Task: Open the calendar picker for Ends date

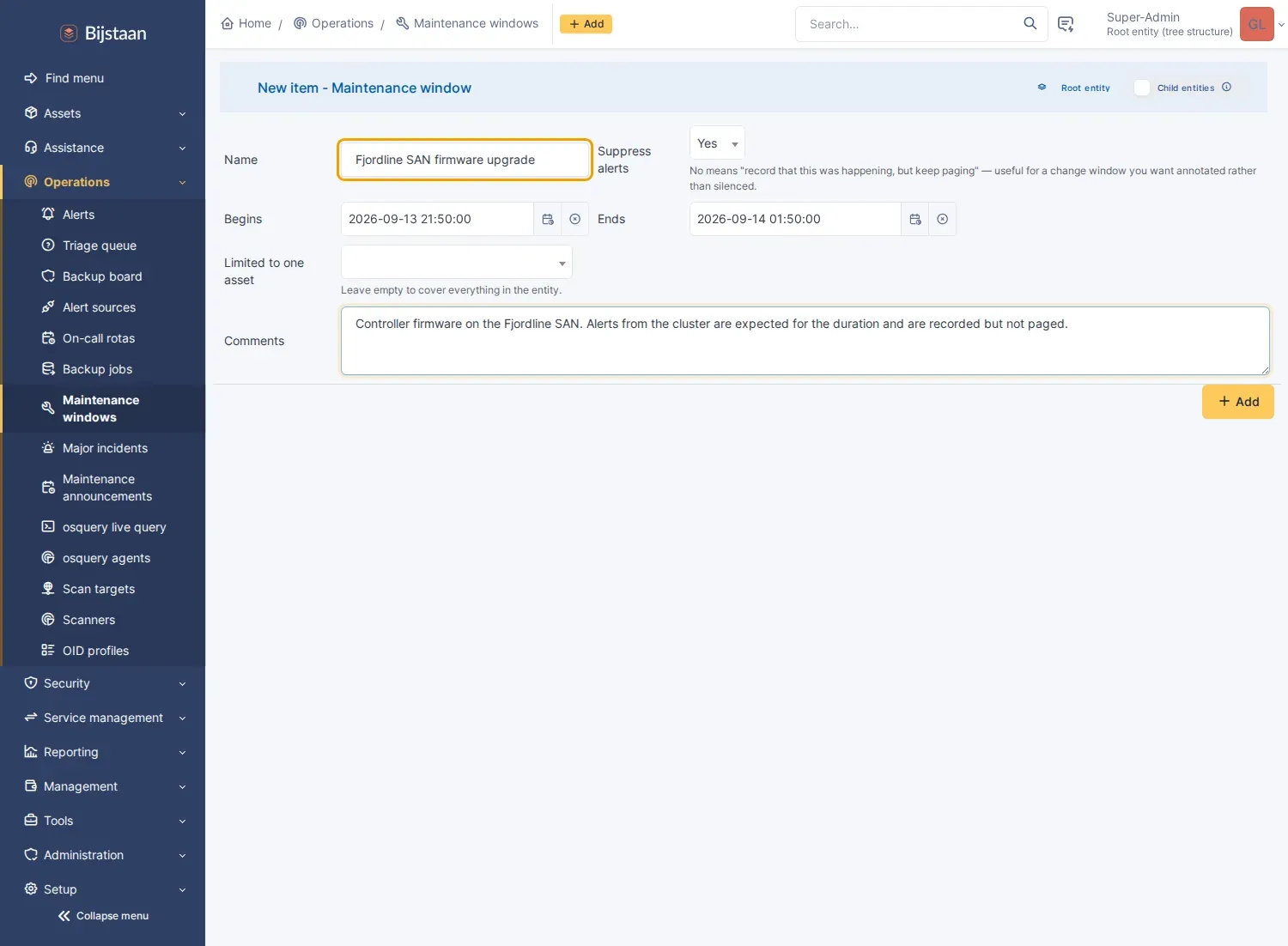Action: [x=915, y=219]
